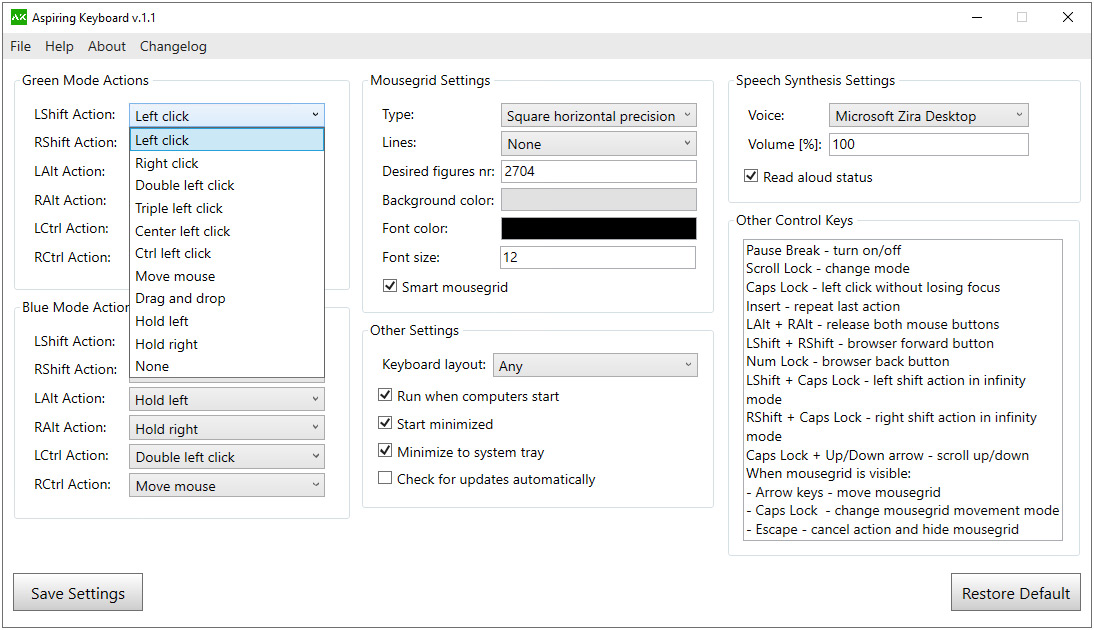Pick 'Center left click' from the list
Image resolution: width=1094 pixels, height=630 pixels.
(227, 231)
